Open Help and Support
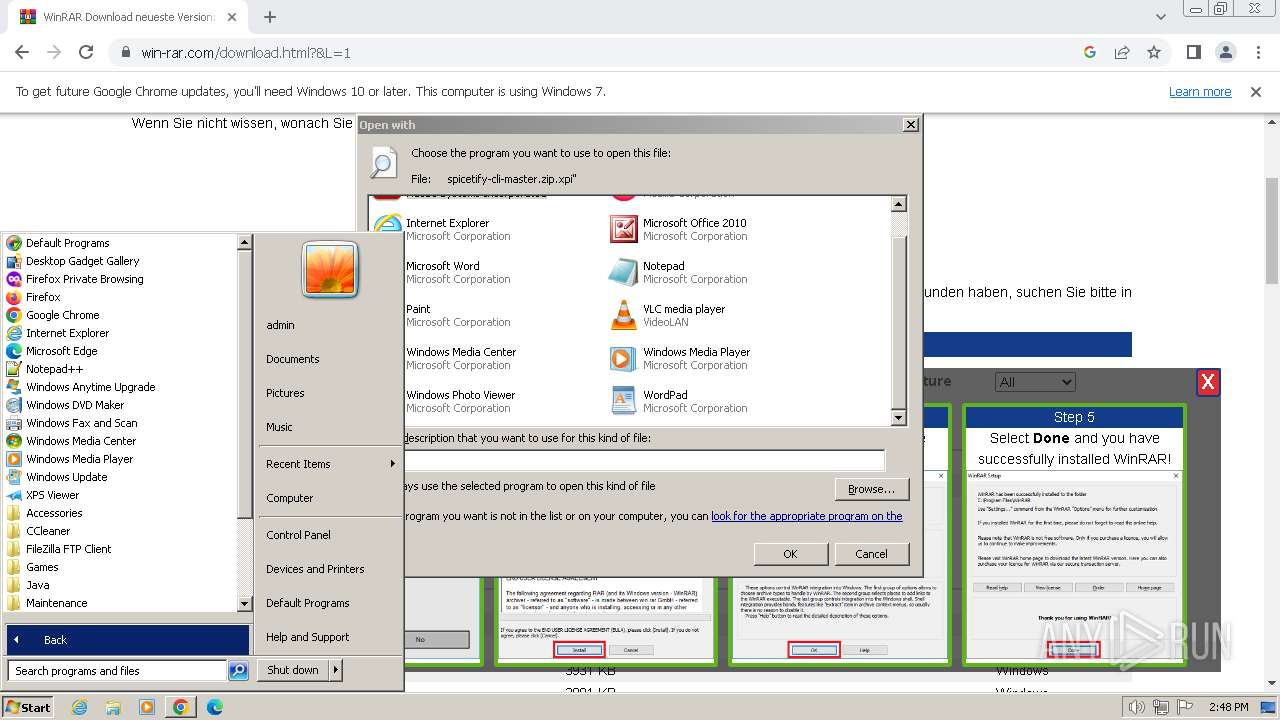The height and width of the screenshot is (720, 1280). pos(307,637)
